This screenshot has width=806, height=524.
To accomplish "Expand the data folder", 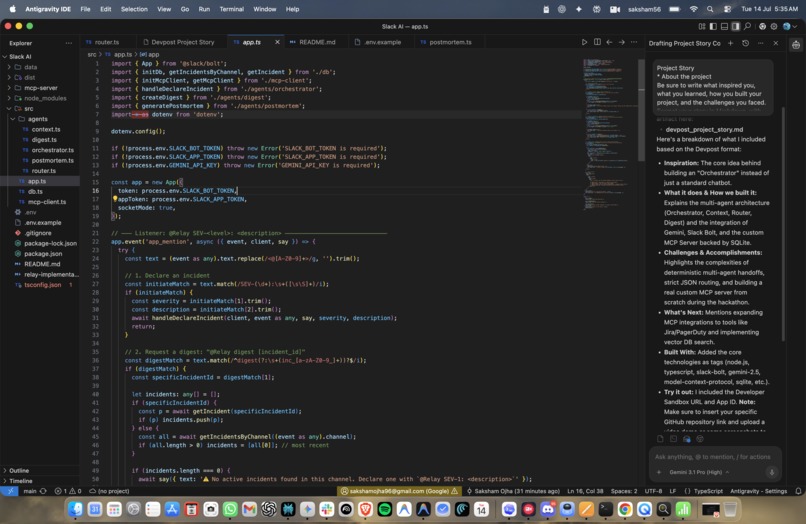I will click(x=30, y=67).
